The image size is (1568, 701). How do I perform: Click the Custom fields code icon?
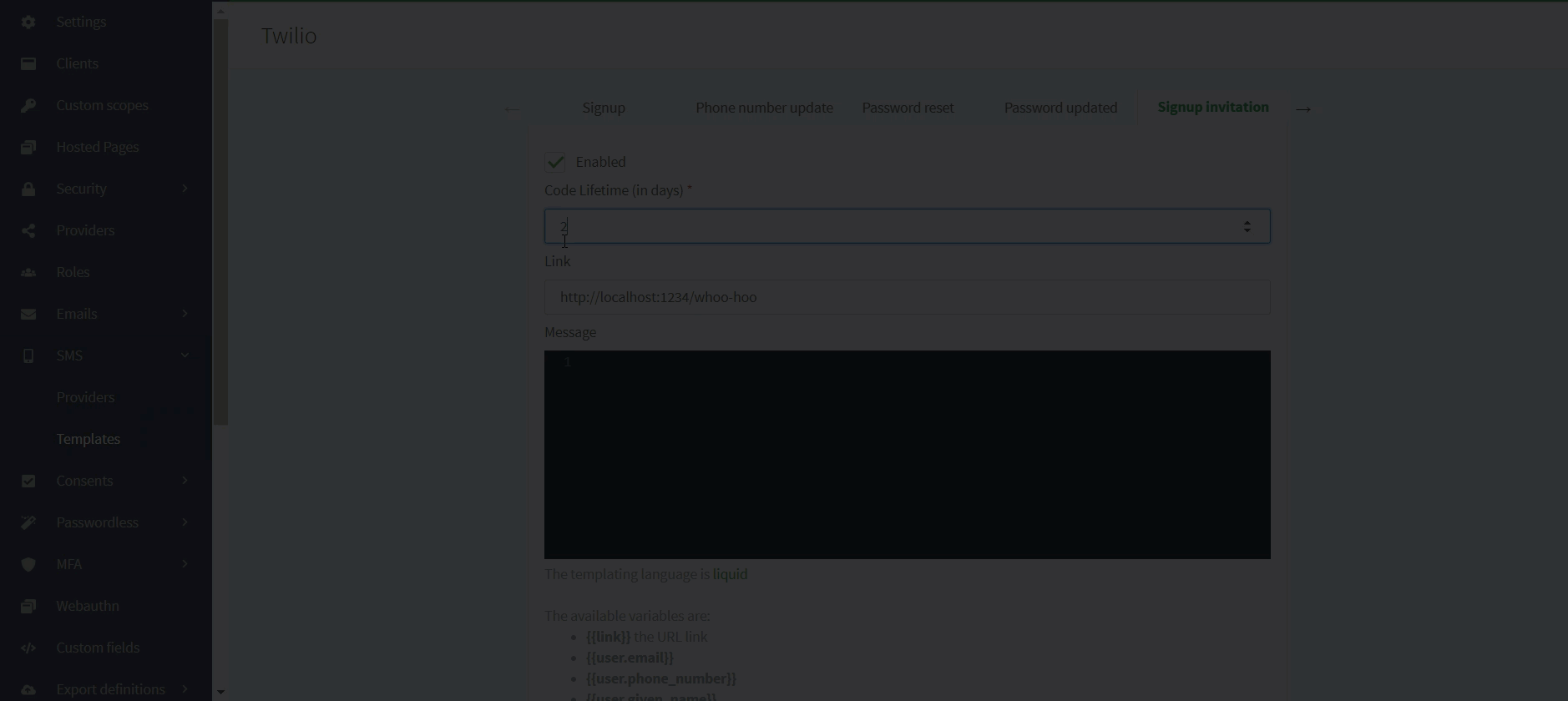28,648
